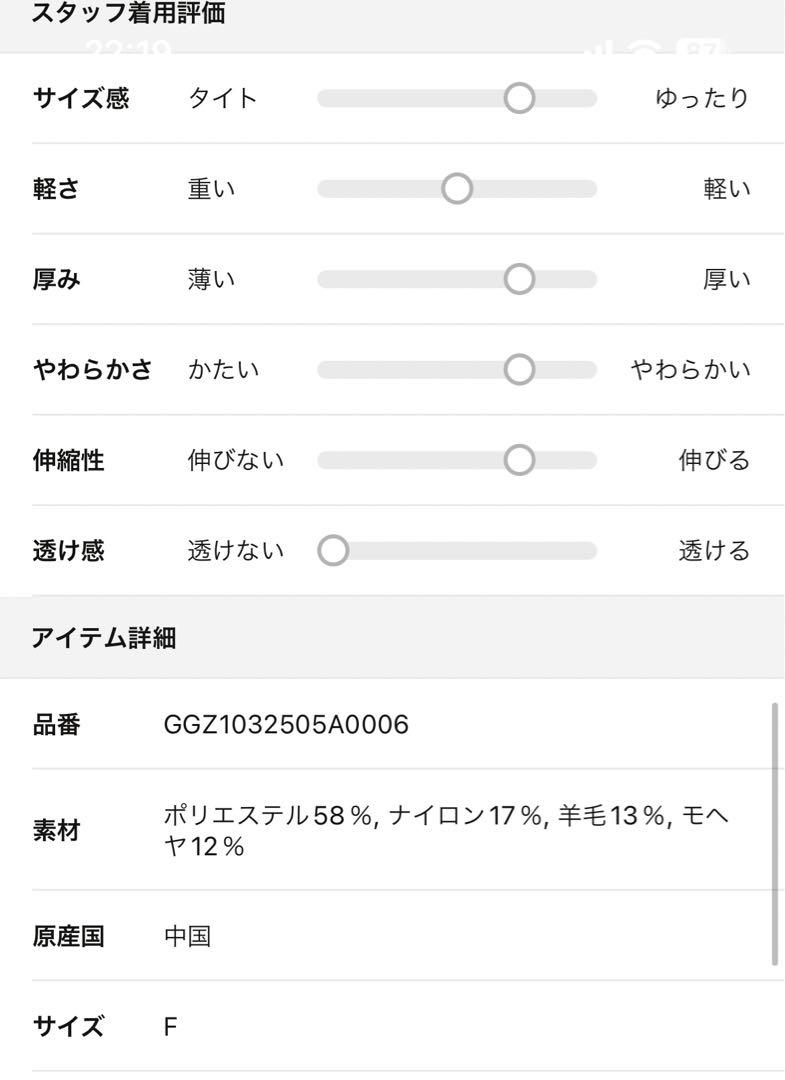This screenshot has width=785, height=1080.
Task: Click the 軽さ slider handle
Action: click(457, 189)
